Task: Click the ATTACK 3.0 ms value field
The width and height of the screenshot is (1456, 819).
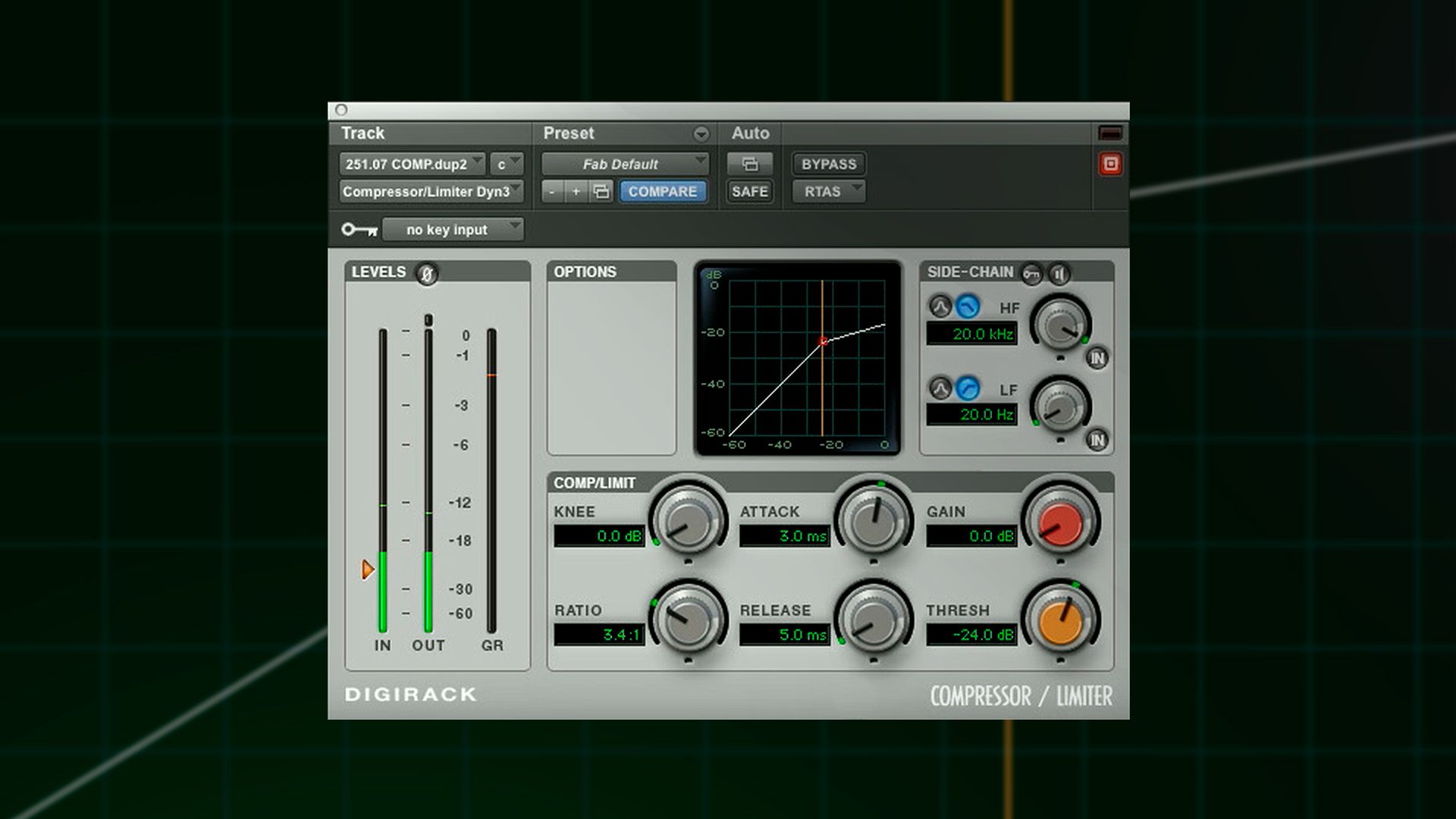Action: point(785,536)
